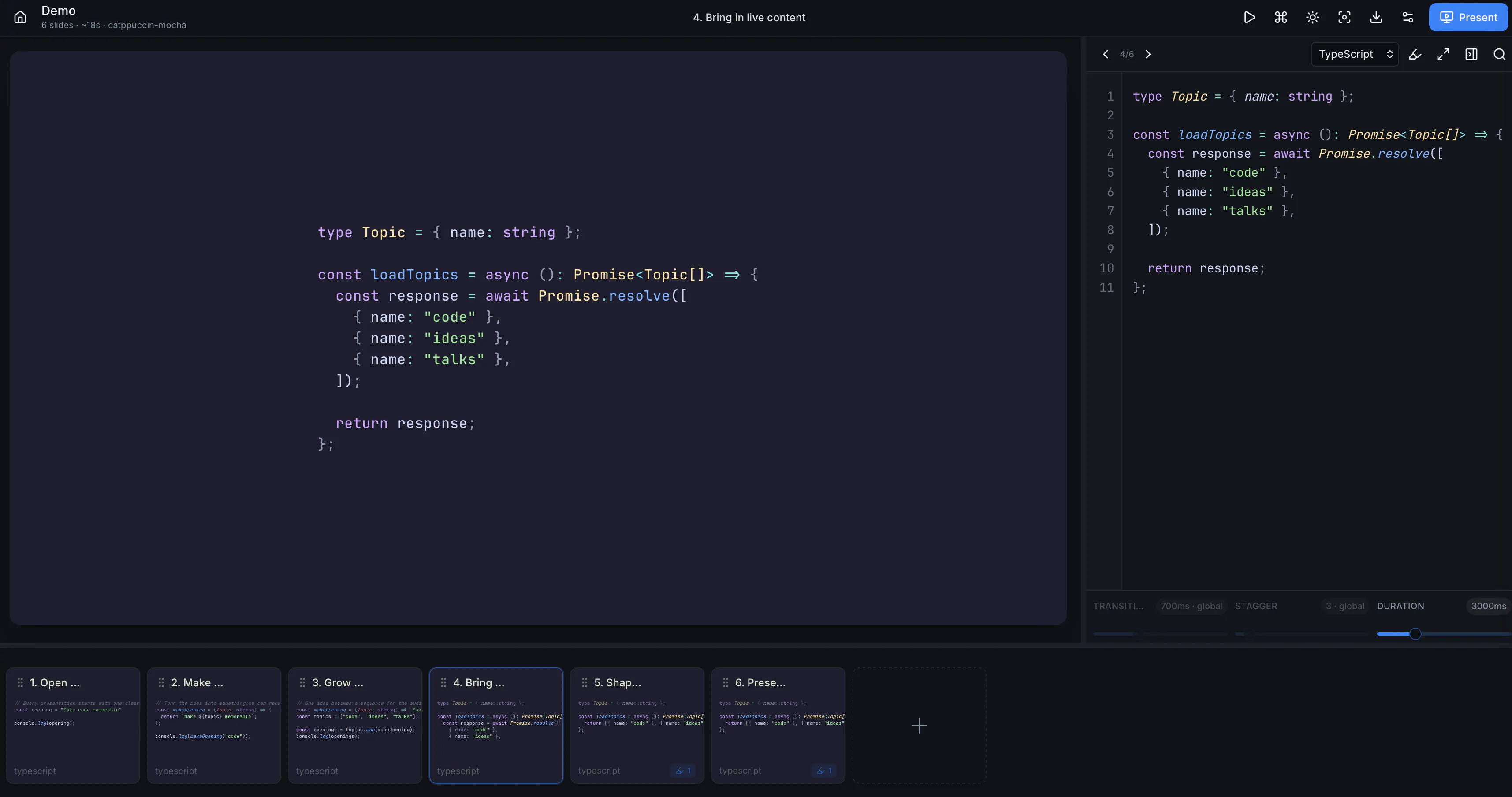Play the slide animation preview
This screenshot has height=797, width=1512.
(1249, 17)
